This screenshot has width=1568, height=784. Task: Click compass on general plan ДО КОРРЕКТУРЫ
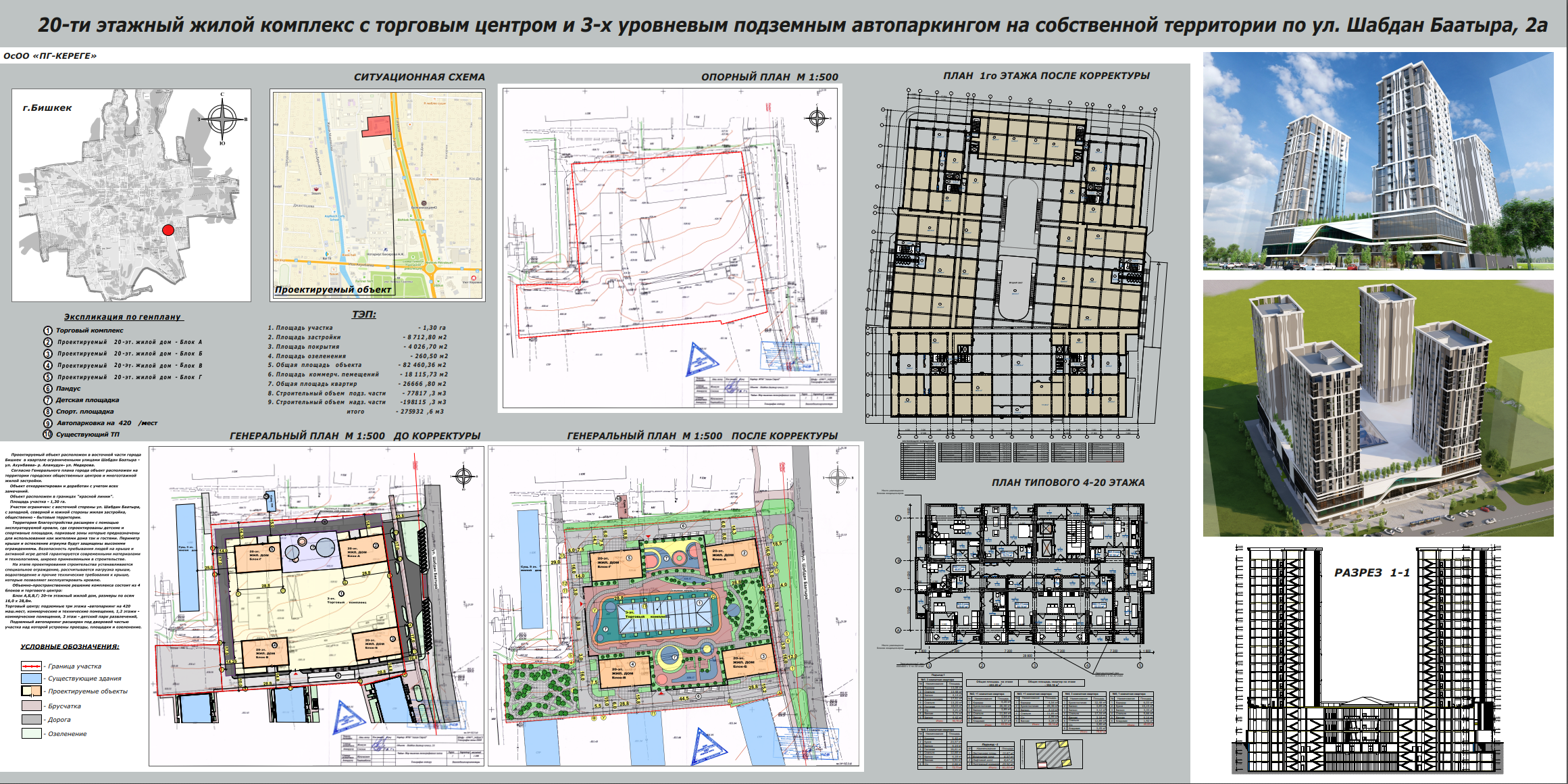(x=463, y=476)
